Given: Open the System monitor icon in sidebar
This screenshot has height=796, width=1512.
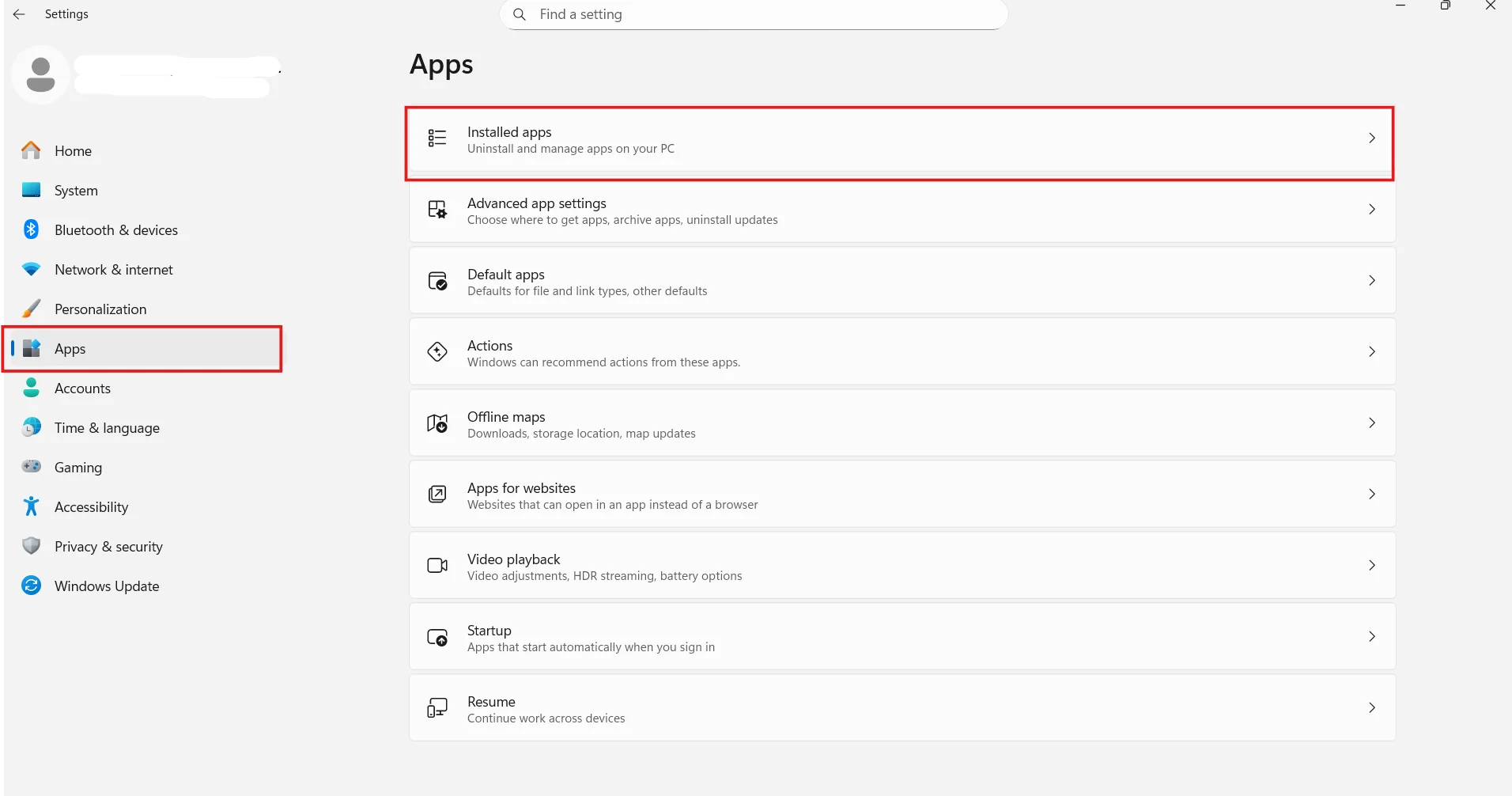Looking at the screenshot, I should (30, 190).
